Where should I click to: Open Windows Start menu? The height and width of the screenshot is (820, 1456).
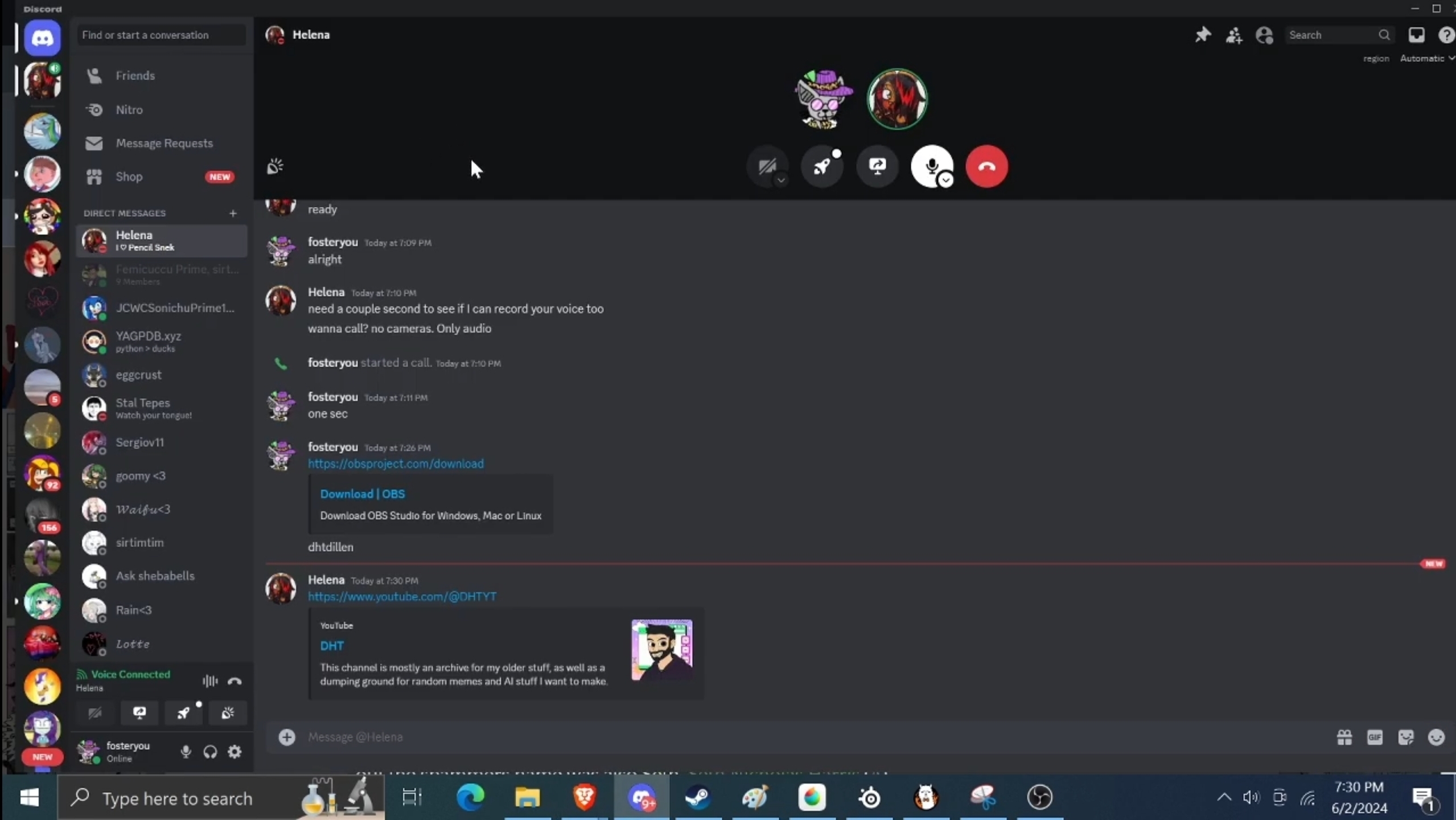point(29,797)
